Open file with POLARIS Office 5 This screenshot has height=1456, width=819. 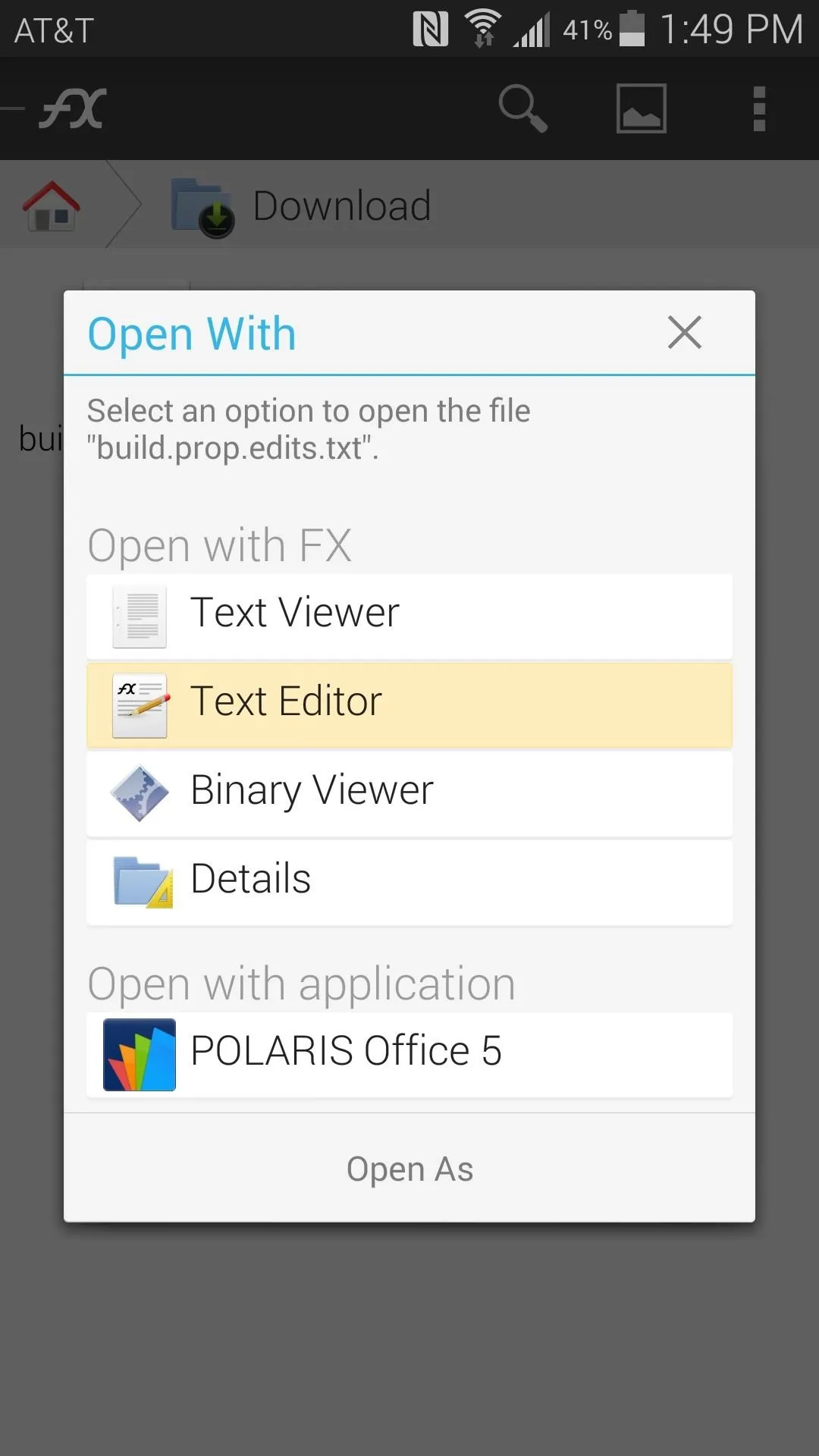coord(409,1055)
